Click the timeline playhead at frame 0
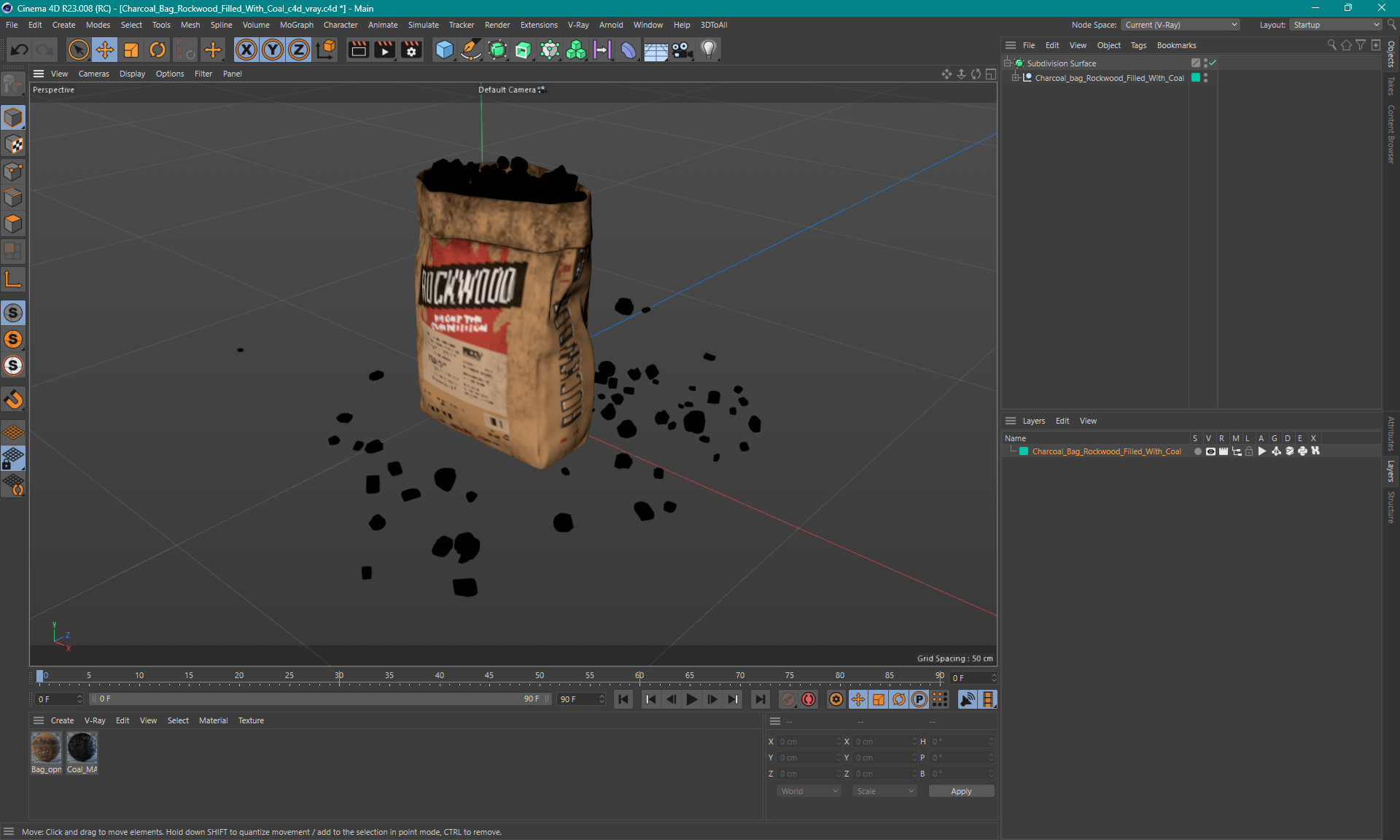 click(x=40, y=676)
